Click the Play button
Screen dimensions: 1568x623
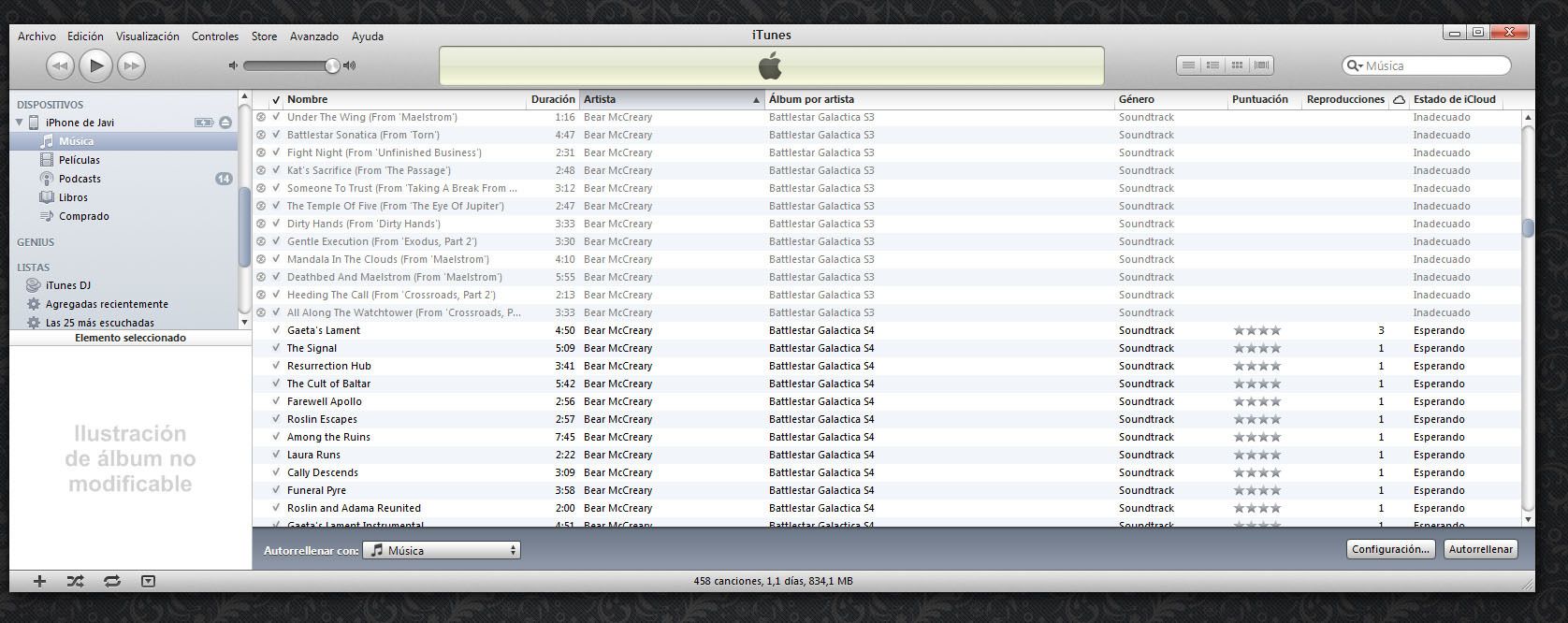pyautogui.click(x=95, y=65)
